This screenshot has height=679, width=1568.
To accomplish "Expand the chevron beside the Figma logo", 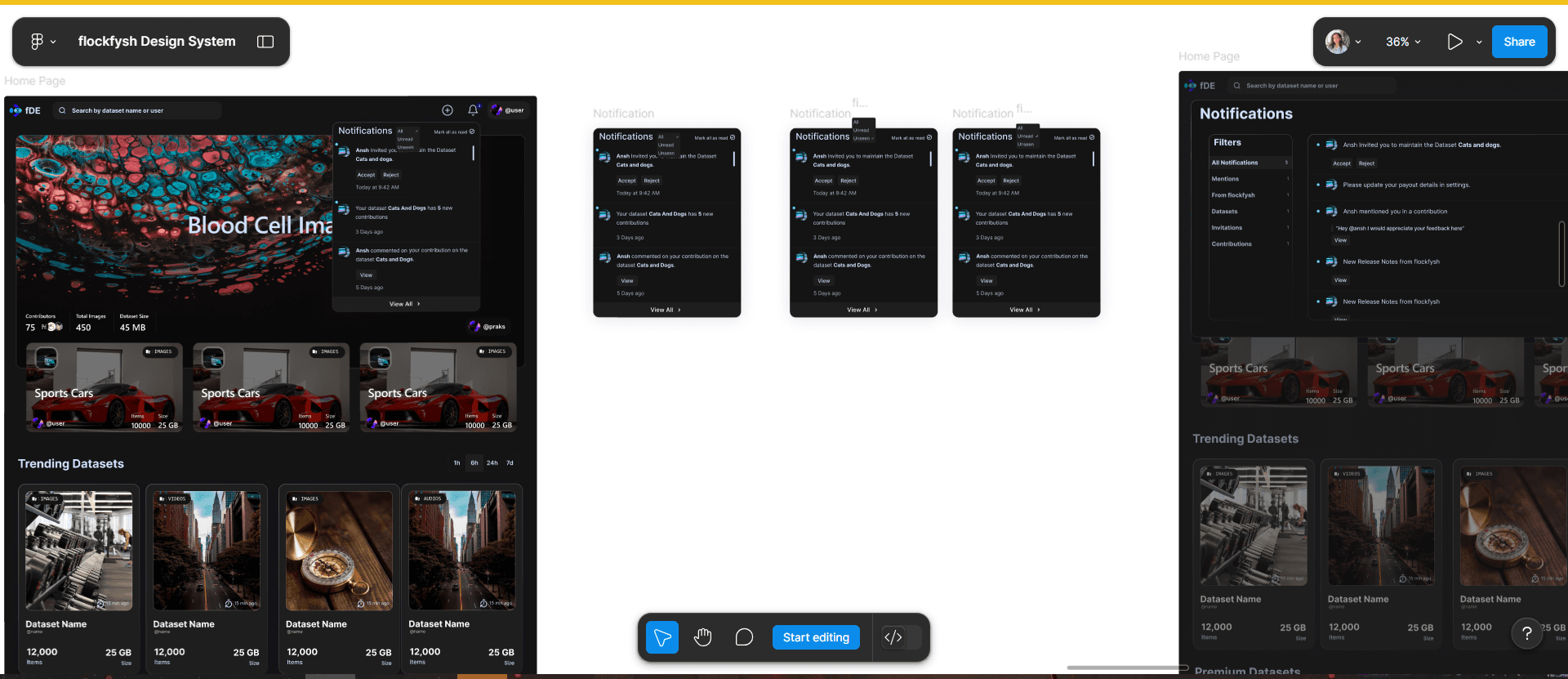I will tap(53, 42).
